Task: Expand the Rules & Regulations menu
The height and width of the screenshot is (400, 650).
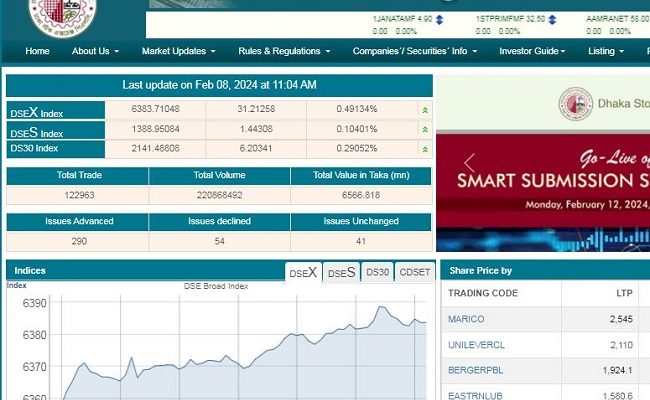Action: coord(284,51)
